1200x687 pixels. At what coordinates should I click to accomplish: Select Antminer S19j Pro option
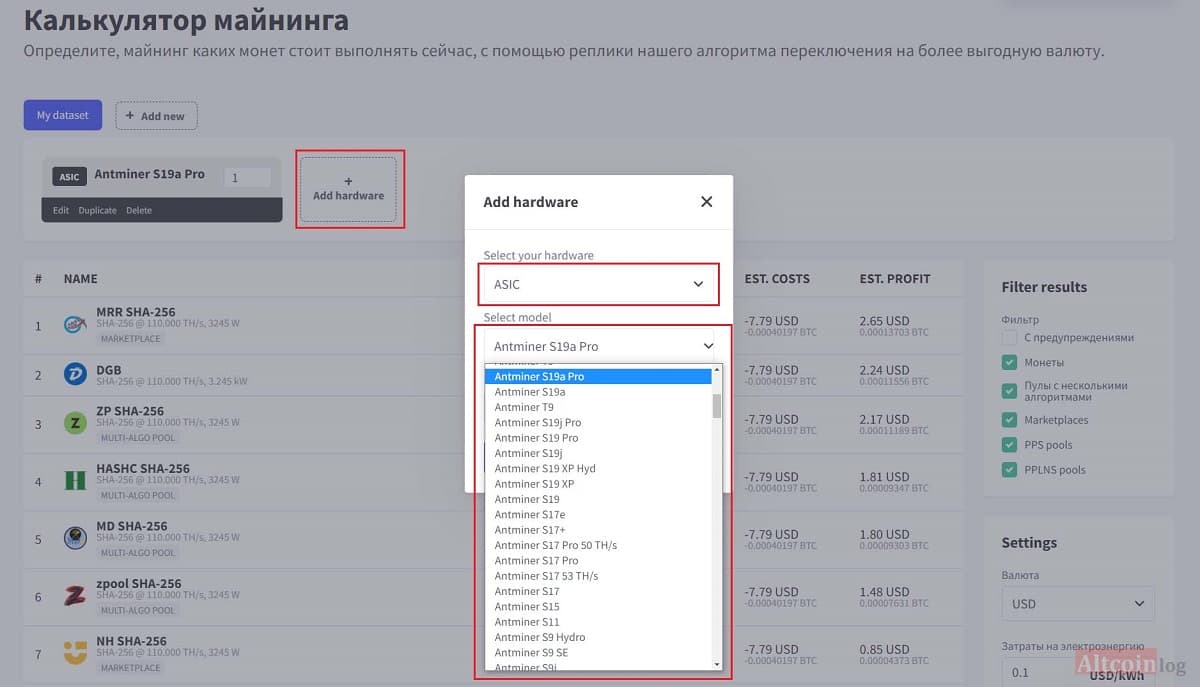click(597, 423)
